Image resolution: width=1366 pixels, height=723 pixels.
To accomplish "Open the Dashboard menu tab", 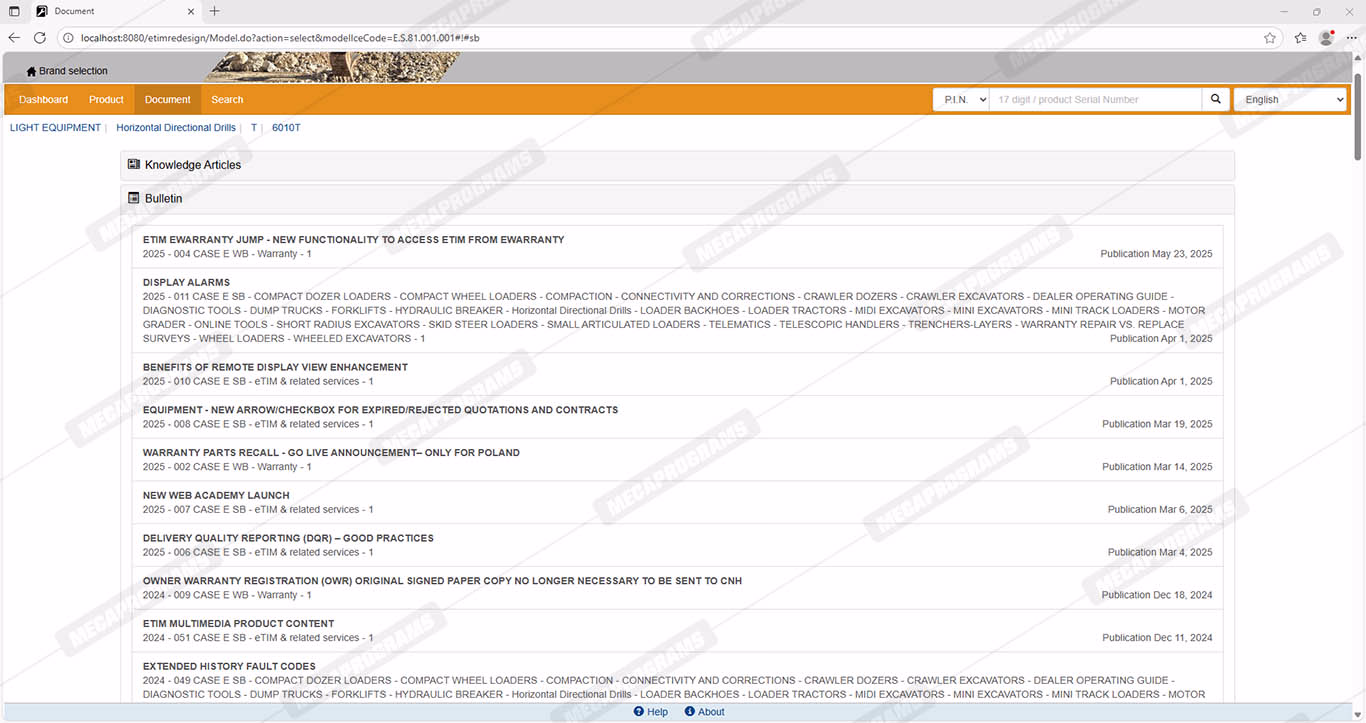I will click(43, 100).
